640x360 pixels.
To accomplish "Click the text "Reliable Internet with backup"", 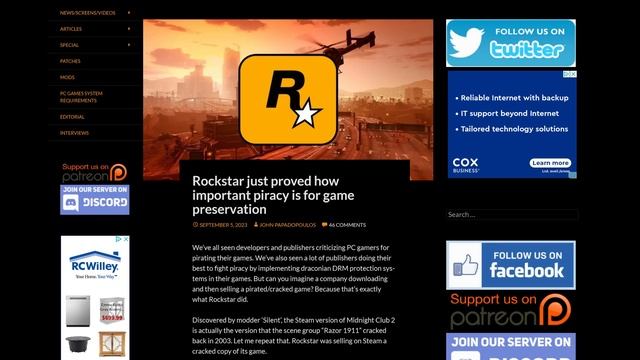I will point(515,98).
